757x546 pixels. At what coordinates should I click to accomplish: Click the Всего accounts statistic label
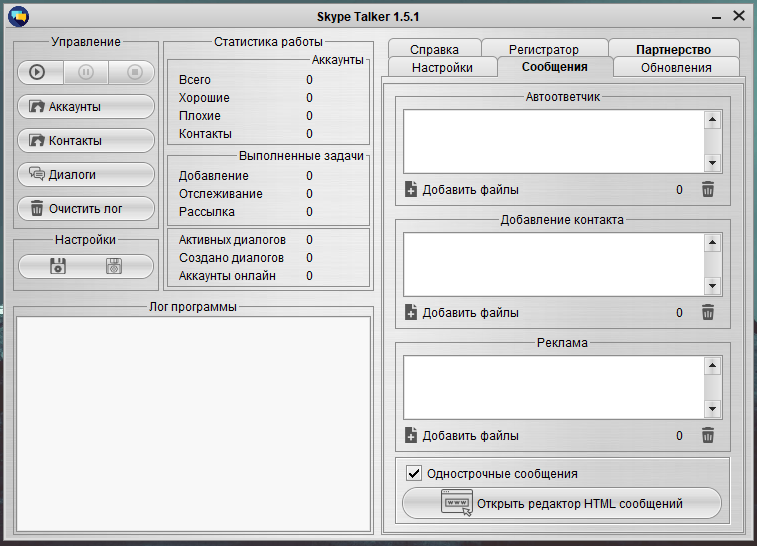[195, 80]
